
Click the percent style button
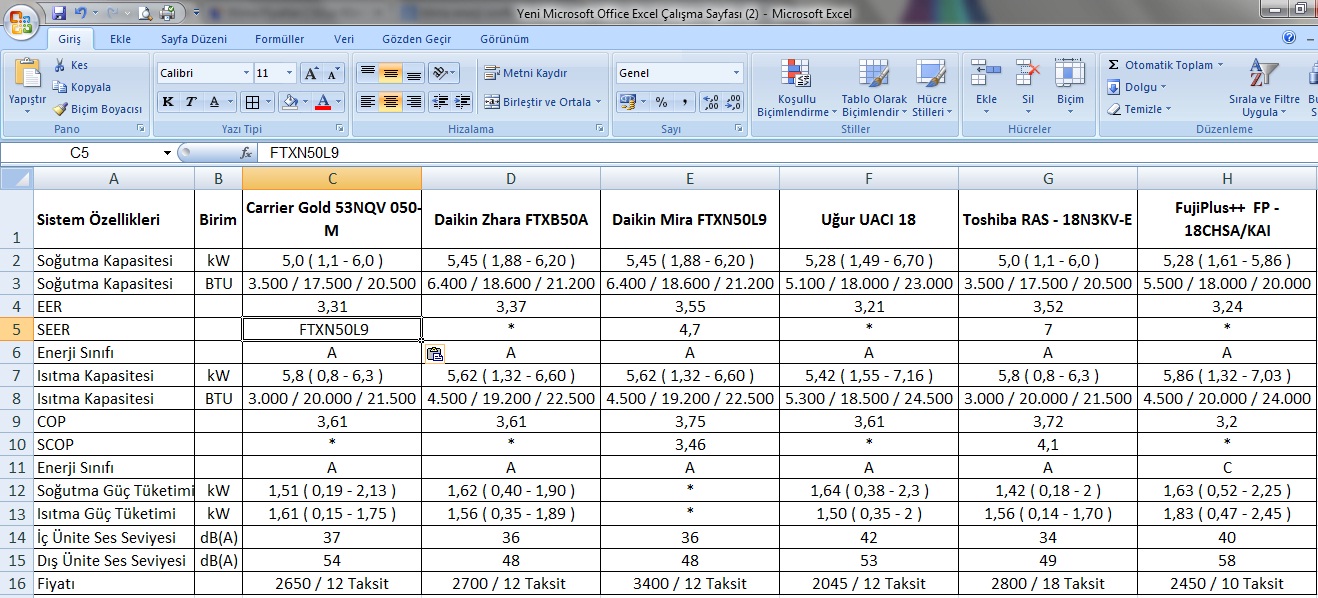click(661, 102)
